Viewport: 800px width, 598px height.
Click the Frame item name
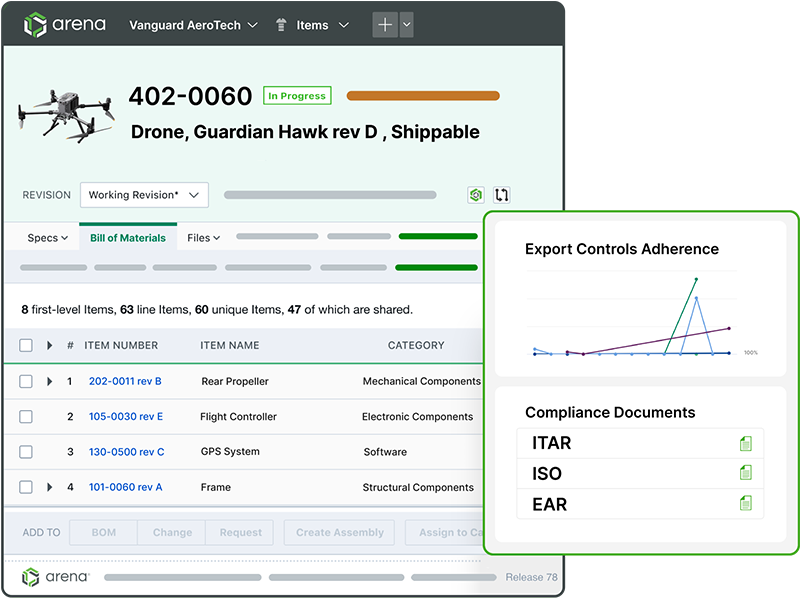(x=216, y=487)
